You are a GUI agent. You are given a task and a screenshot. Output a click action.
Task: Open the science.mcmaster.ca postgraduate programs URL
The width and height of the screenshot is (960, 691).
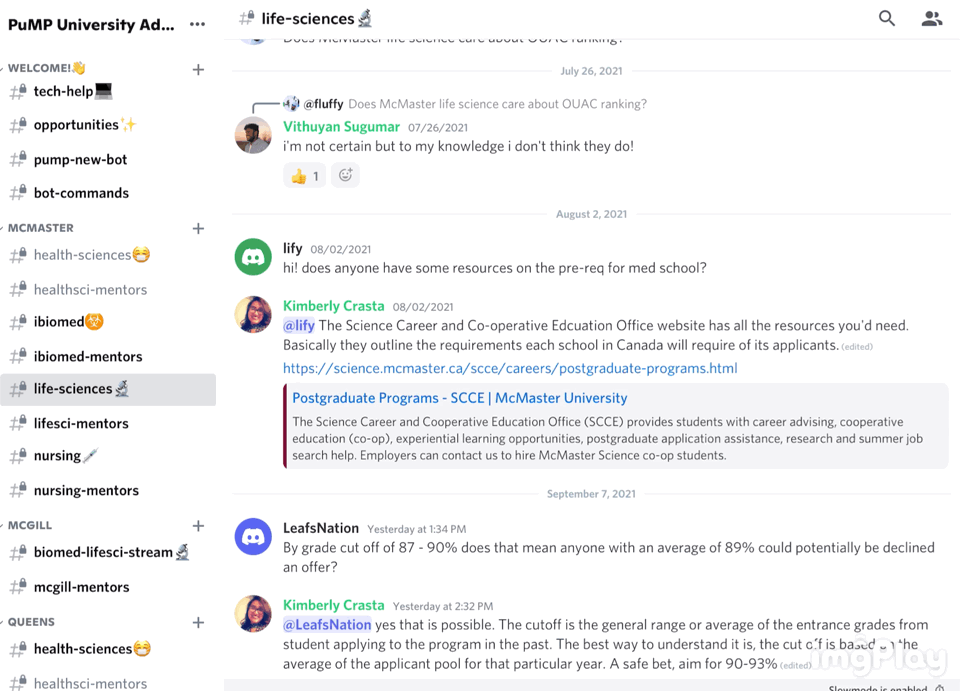(x=510, y=368)
